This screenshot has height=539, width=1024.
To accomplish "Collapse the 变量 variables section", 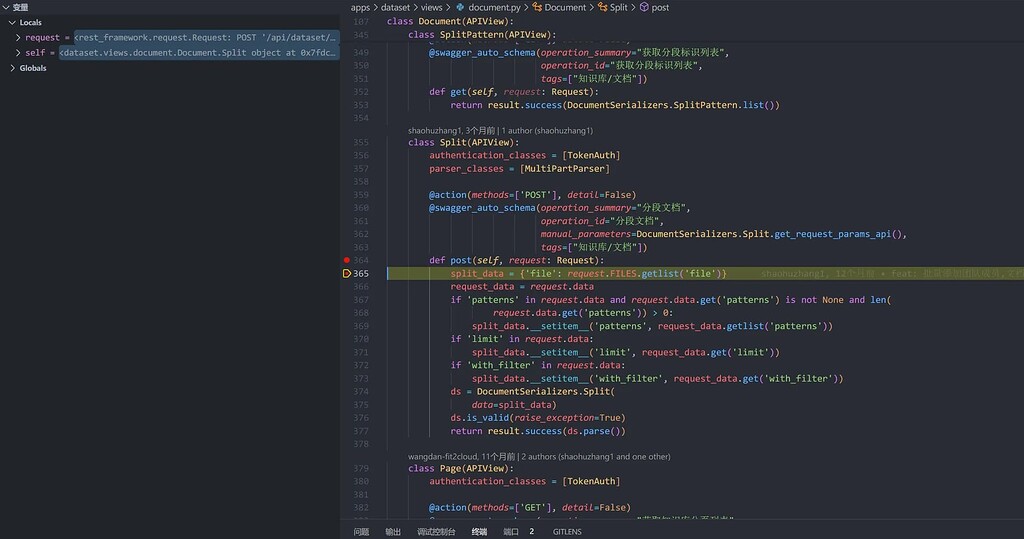I will (6, 7).
